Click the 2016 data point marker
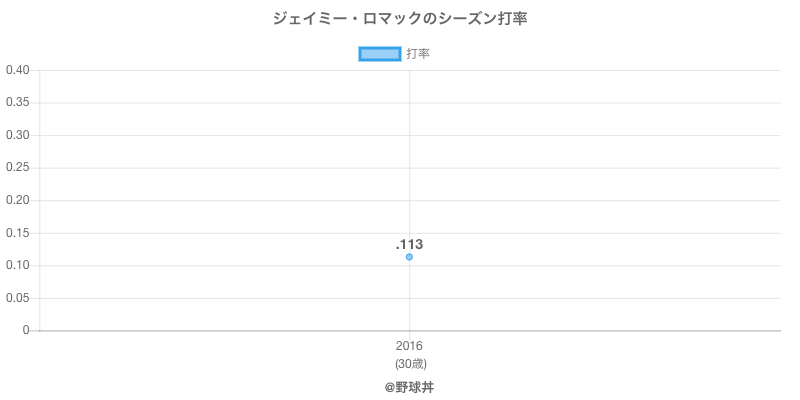Viewport: 800px width, 400px height. click(x=409, y=257)
